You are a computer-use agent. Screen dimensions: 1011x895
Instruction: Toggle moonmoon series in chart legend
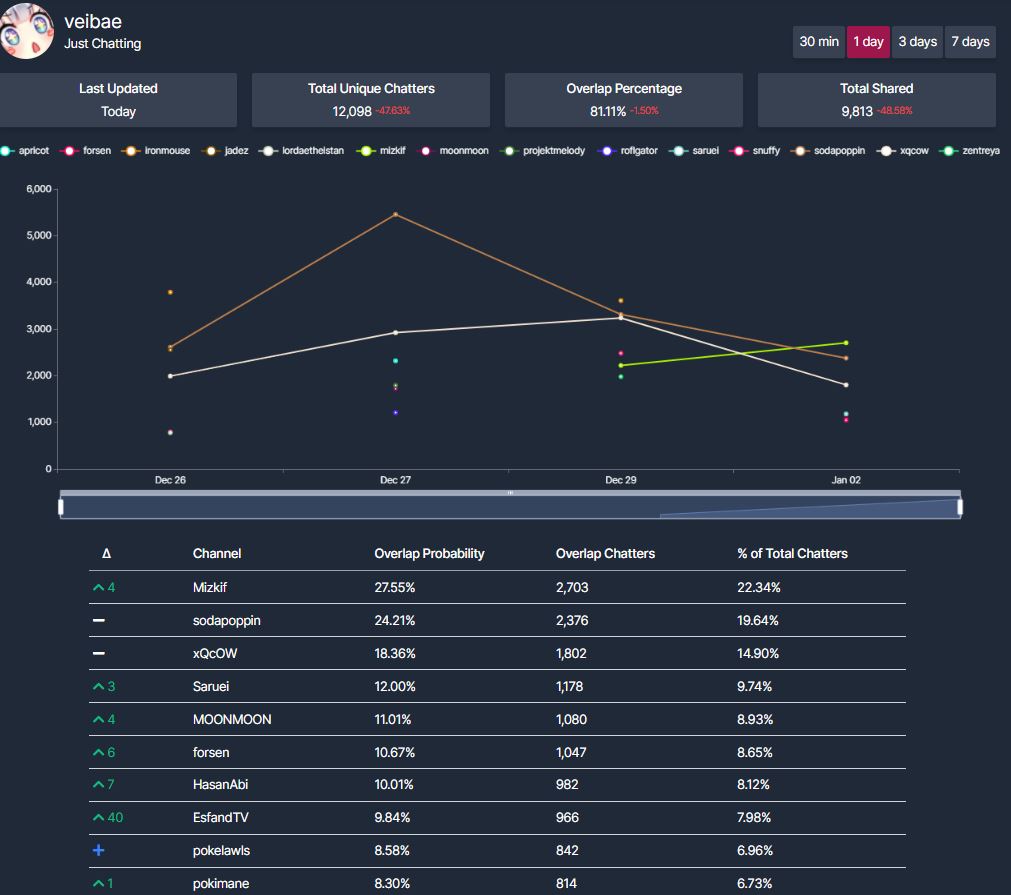[454, 150]
